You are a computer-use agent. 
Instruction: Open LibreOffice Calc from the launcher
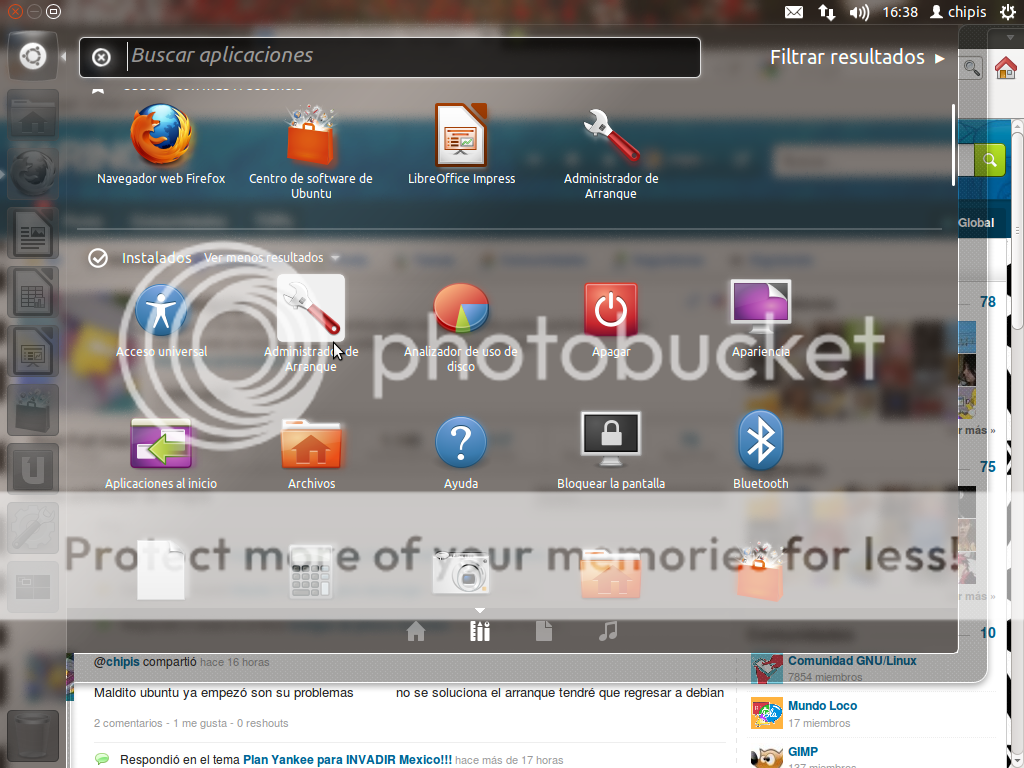click(33, 292)
